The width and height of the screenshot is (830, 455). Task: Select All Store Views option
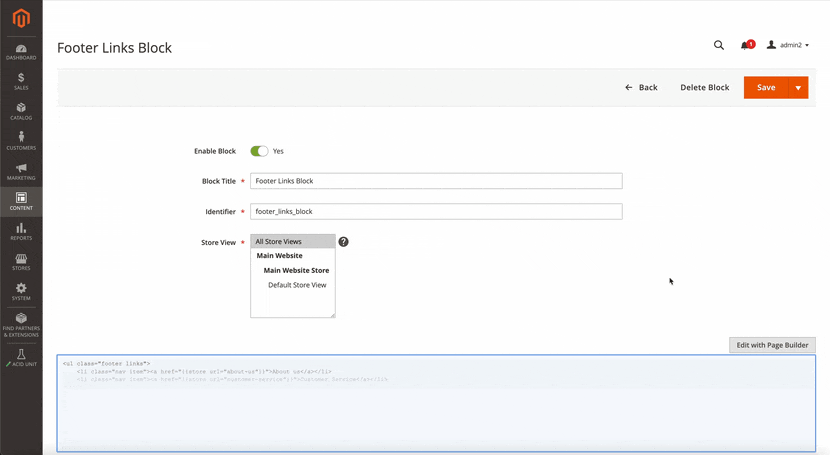pos(292,242)
